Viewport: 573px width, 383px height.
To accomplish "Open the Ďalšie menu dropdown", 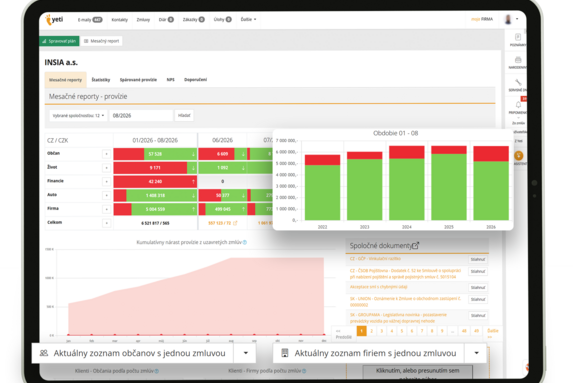I will pos(248,19).
